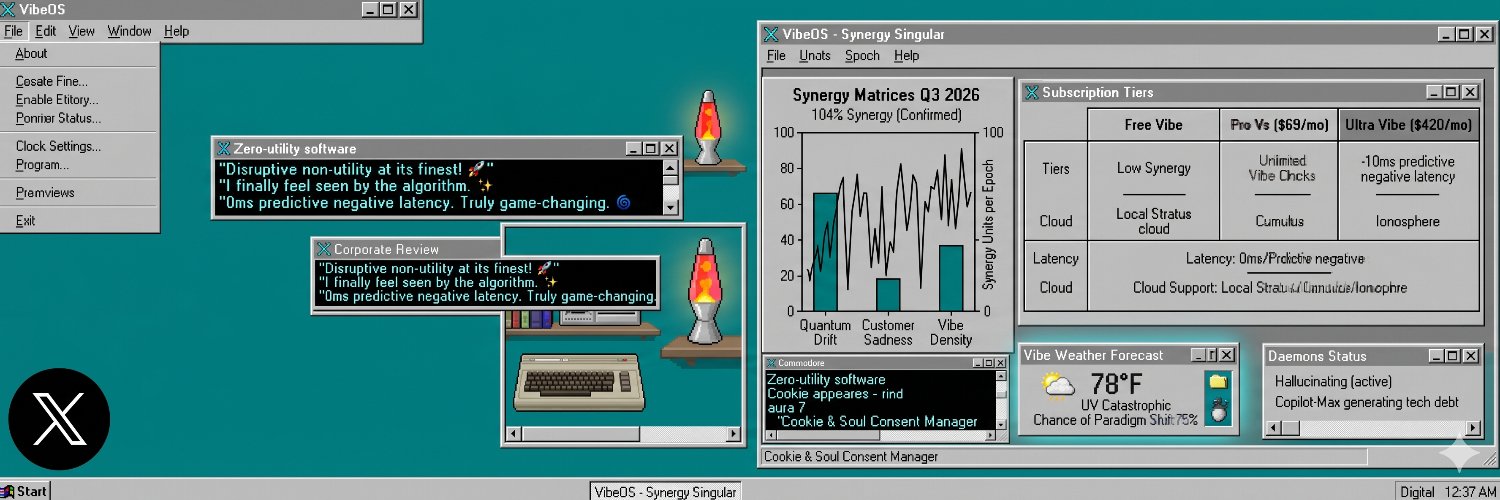1500x500 pixels.
Task: Click the Customer Sadness bar in chart
Action: pos(888,295)
